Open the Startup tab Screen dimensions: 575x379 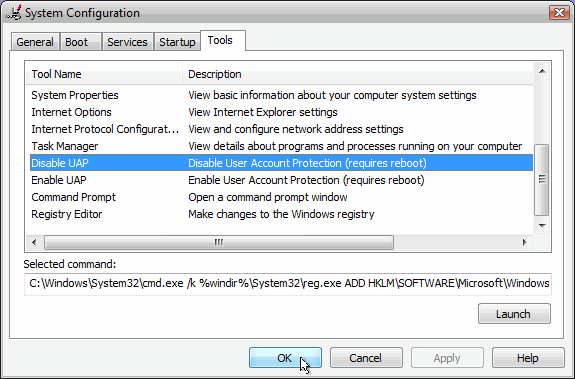click(x=177, y=42)
